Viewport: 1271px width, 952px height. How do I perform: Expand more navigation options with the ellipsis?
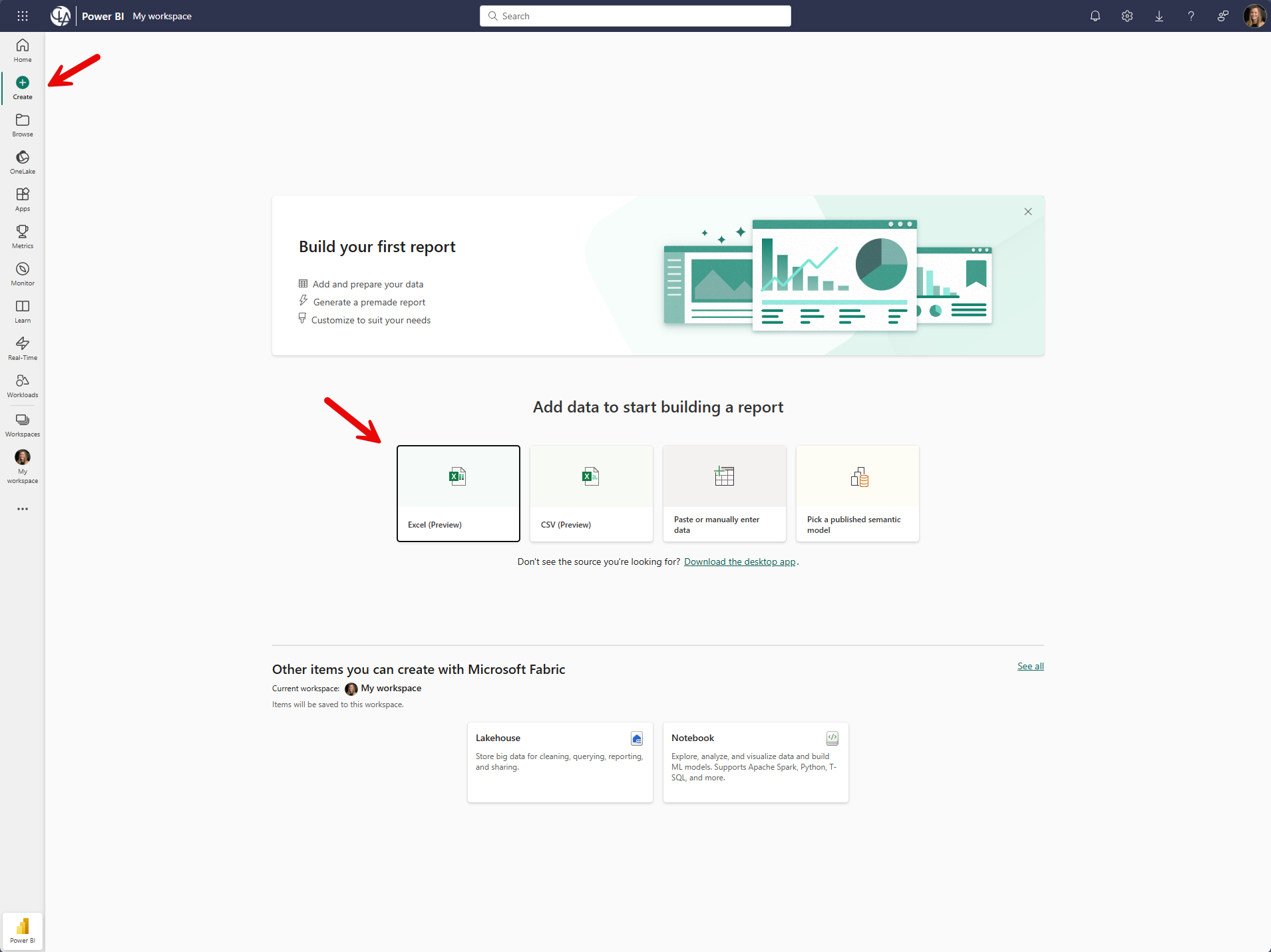pyautogui.click(x=22, y=509)
